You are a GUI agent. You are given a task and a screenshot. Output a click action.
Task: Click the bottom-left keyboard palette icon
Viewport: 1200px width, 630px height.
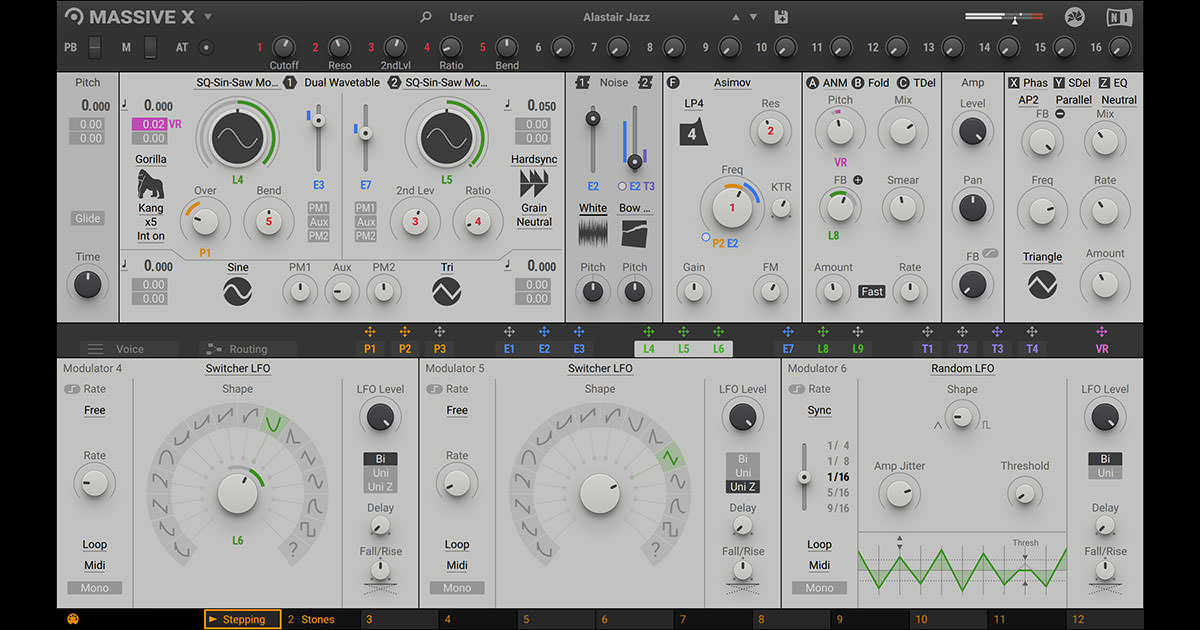[73, 619]
